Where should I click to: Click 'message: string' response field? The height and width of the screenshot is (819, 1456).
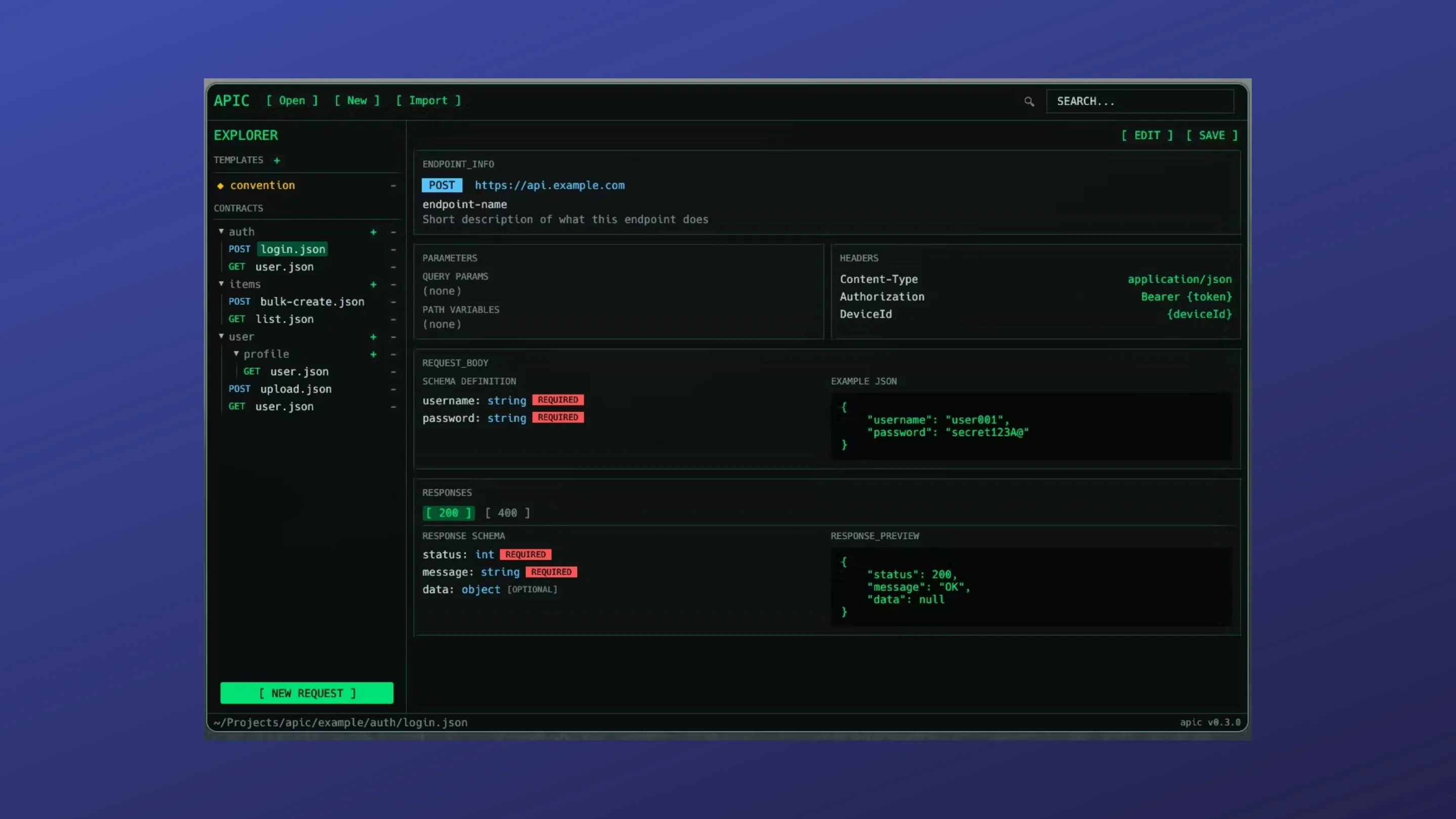coord(471,573)
